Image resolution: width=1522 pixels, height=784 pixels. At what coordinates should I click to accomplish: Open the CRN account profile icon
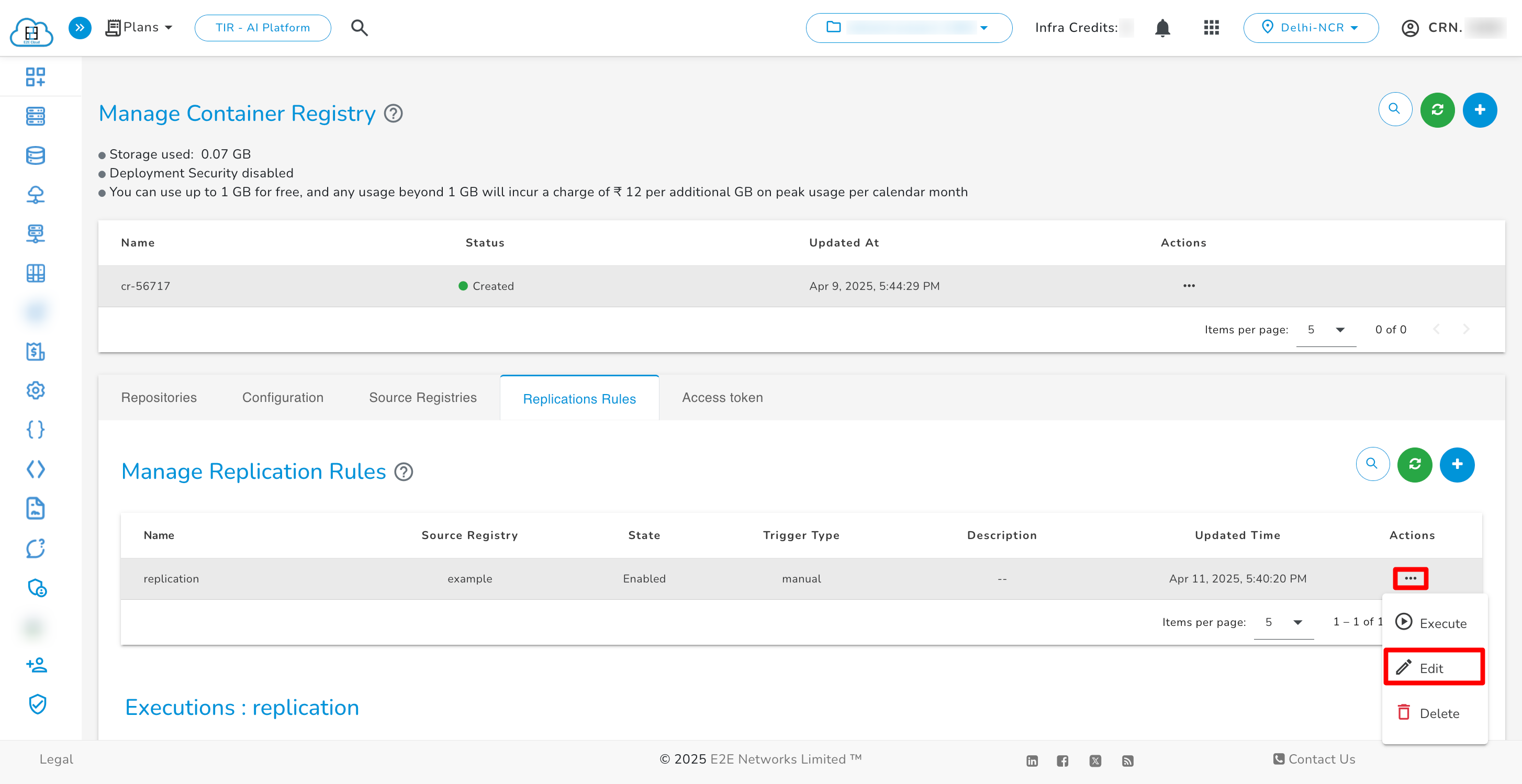point(1410,27)
